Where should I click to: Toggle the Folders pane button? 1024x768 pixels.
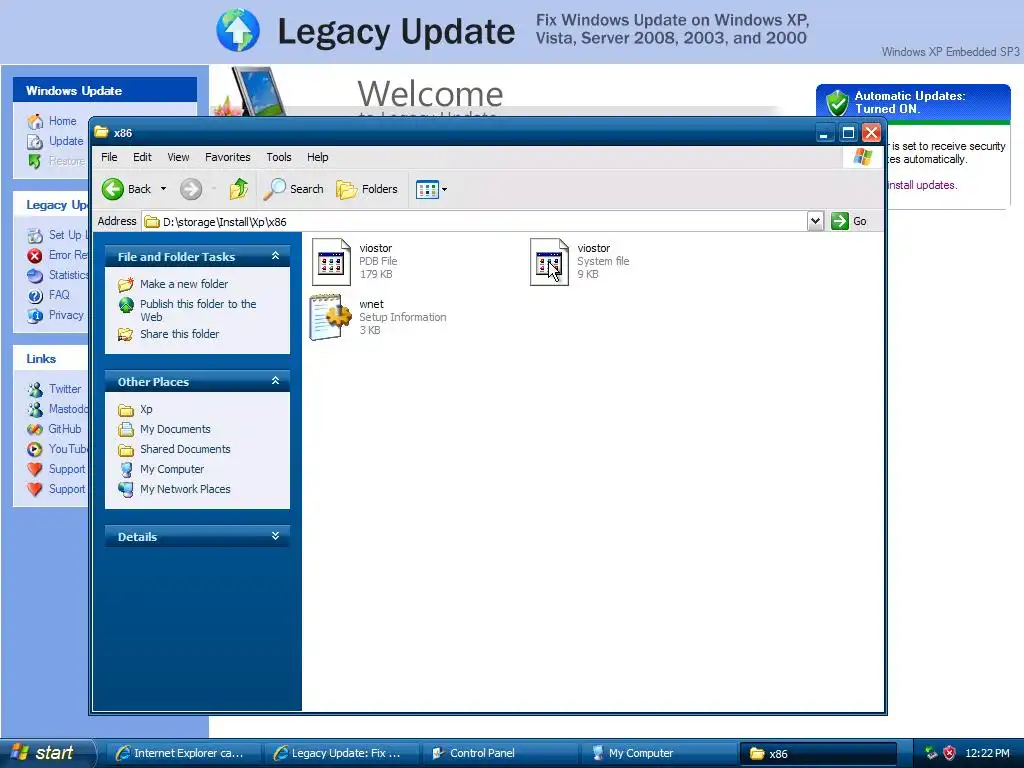pos(367,189)
